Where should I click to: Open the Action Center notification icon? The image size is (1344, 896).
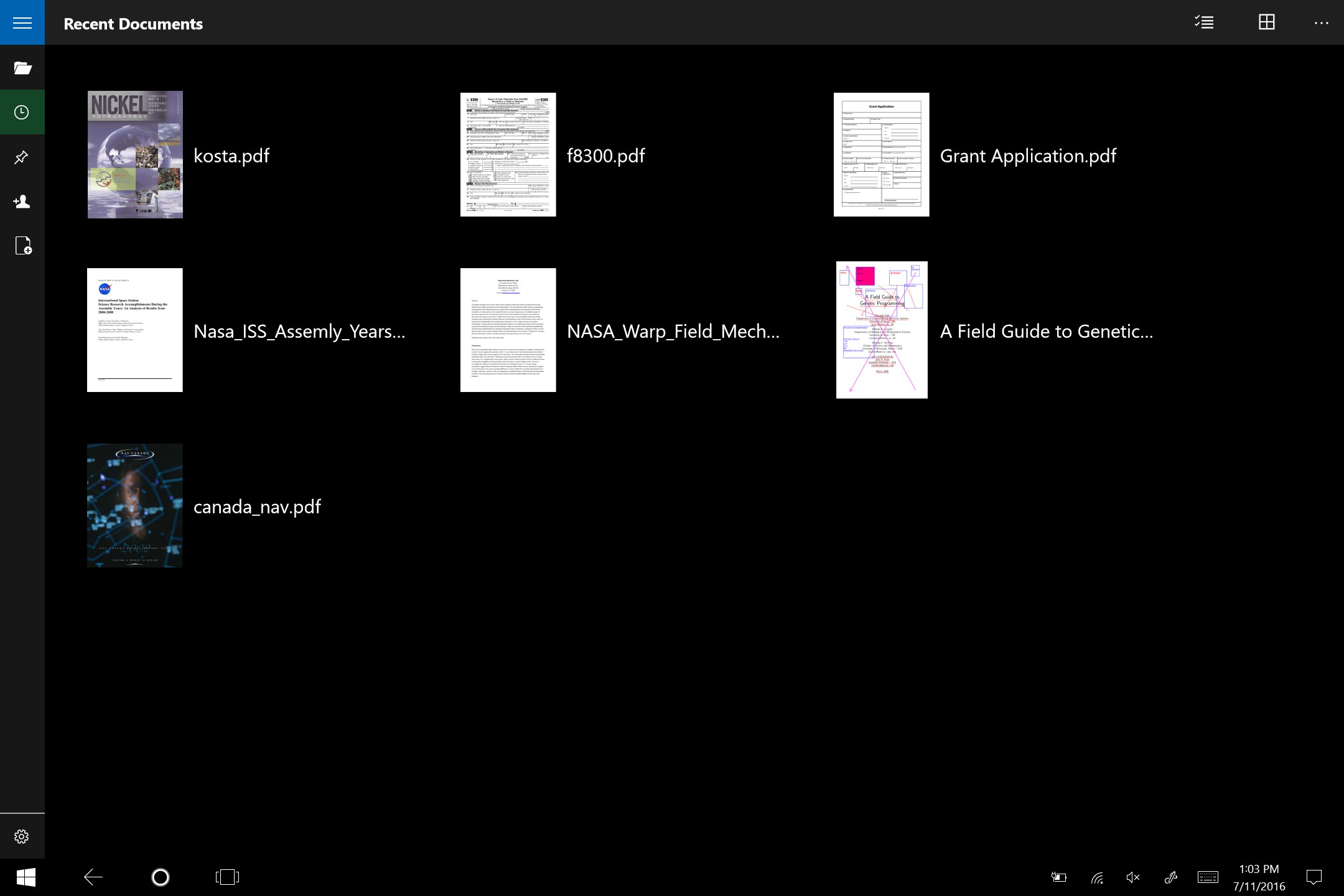(1314, 877)
